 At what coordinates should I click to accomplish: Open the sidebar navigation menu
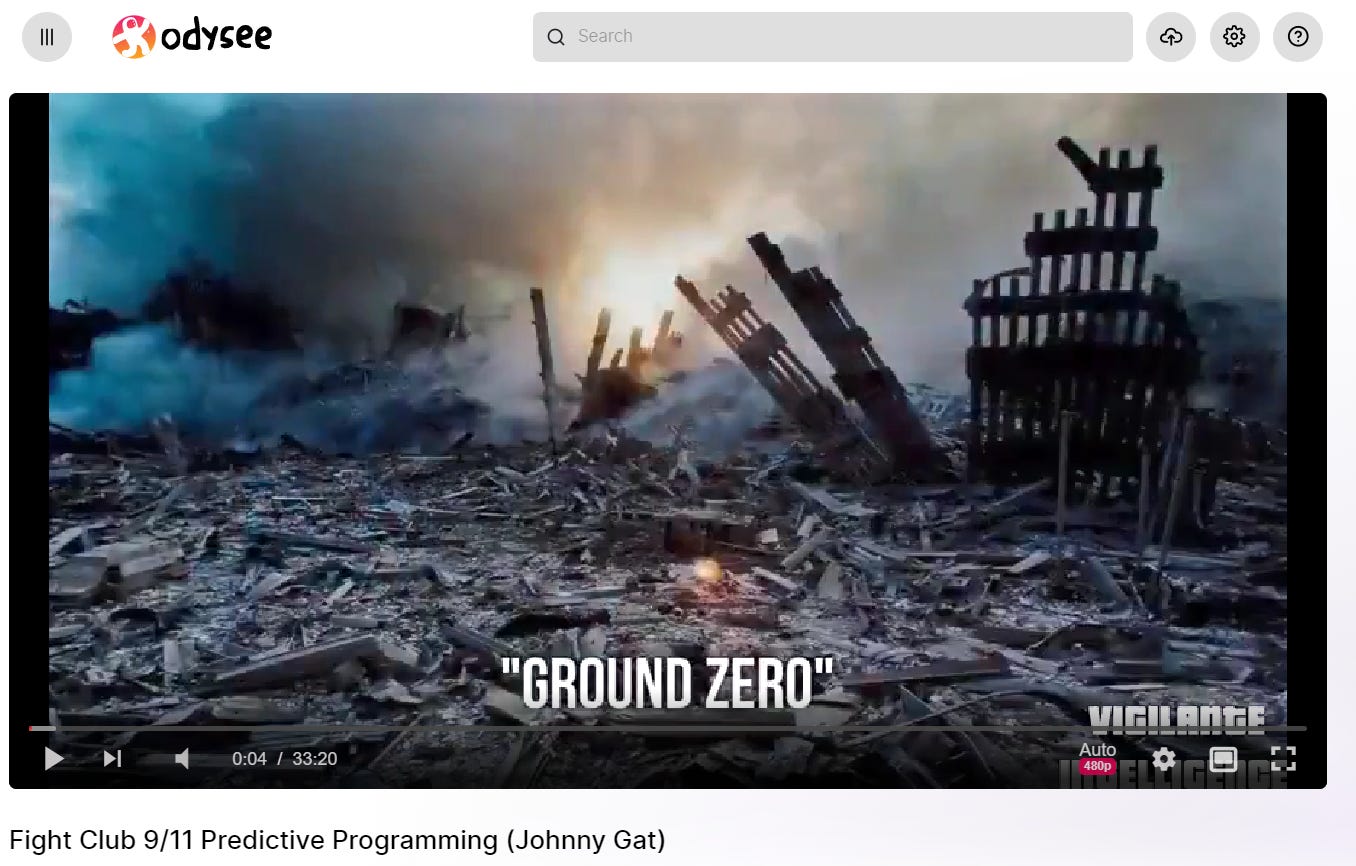[x=47, y=37]
